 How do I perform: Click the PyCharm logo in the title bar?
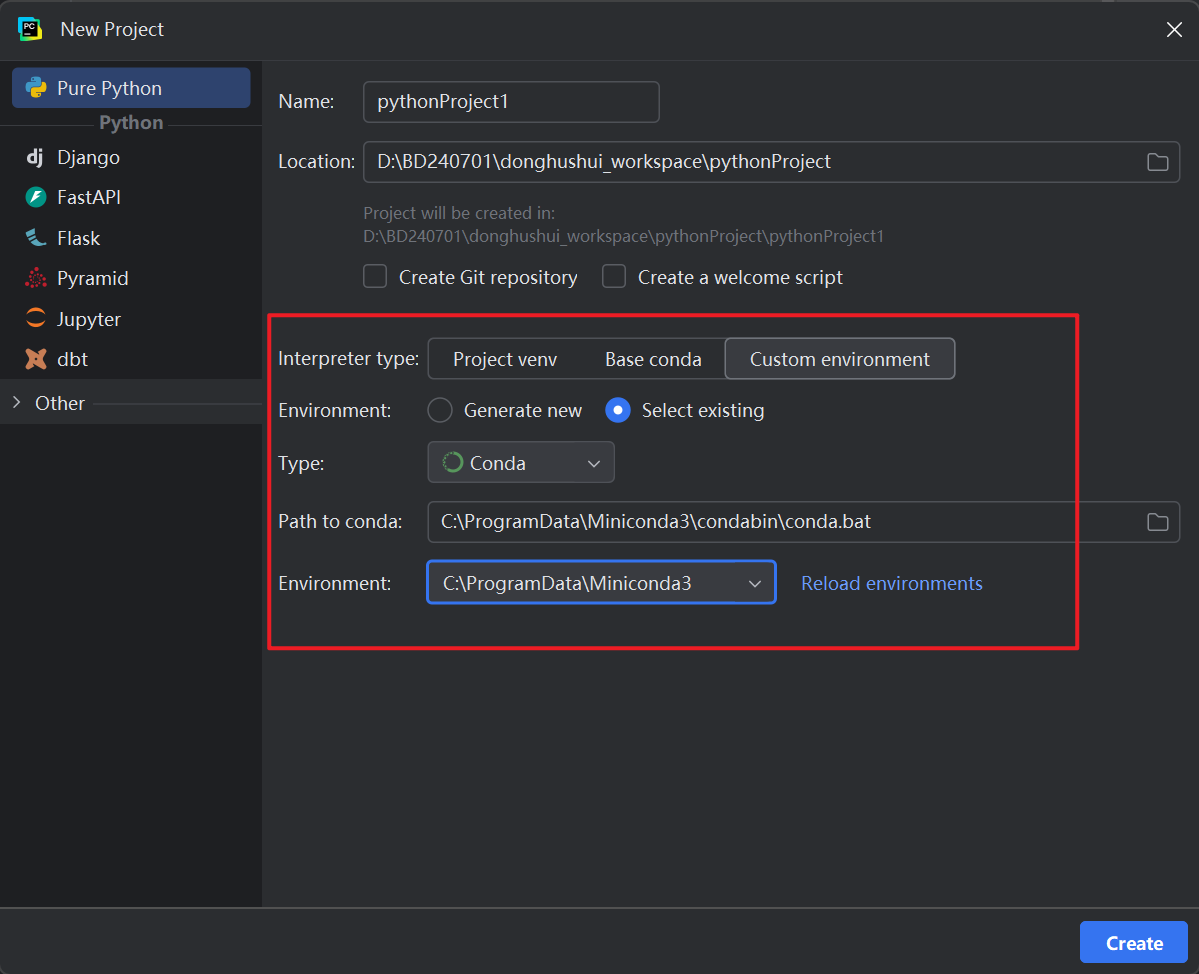[29, 29]
